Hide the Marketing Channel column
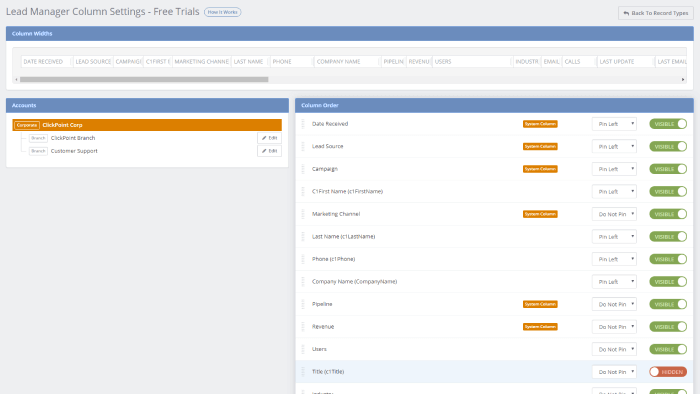 668,214
